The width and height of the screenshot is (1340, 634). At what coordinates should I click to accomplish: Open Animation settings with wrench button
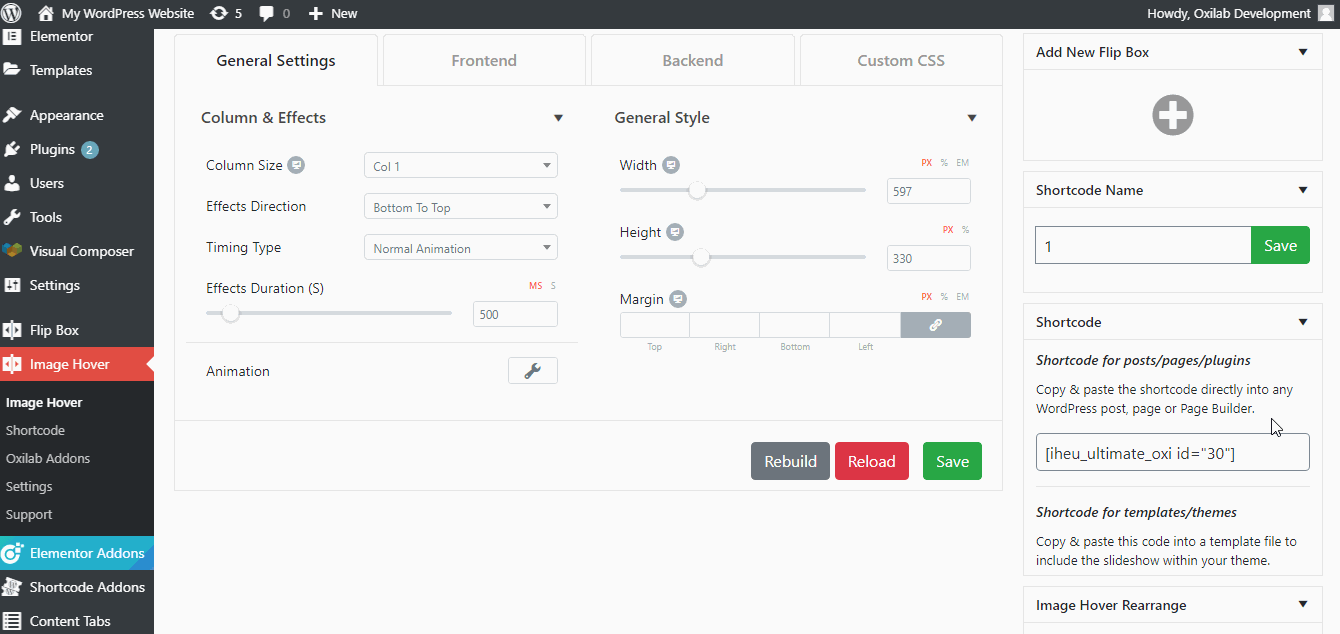(533, 371)
